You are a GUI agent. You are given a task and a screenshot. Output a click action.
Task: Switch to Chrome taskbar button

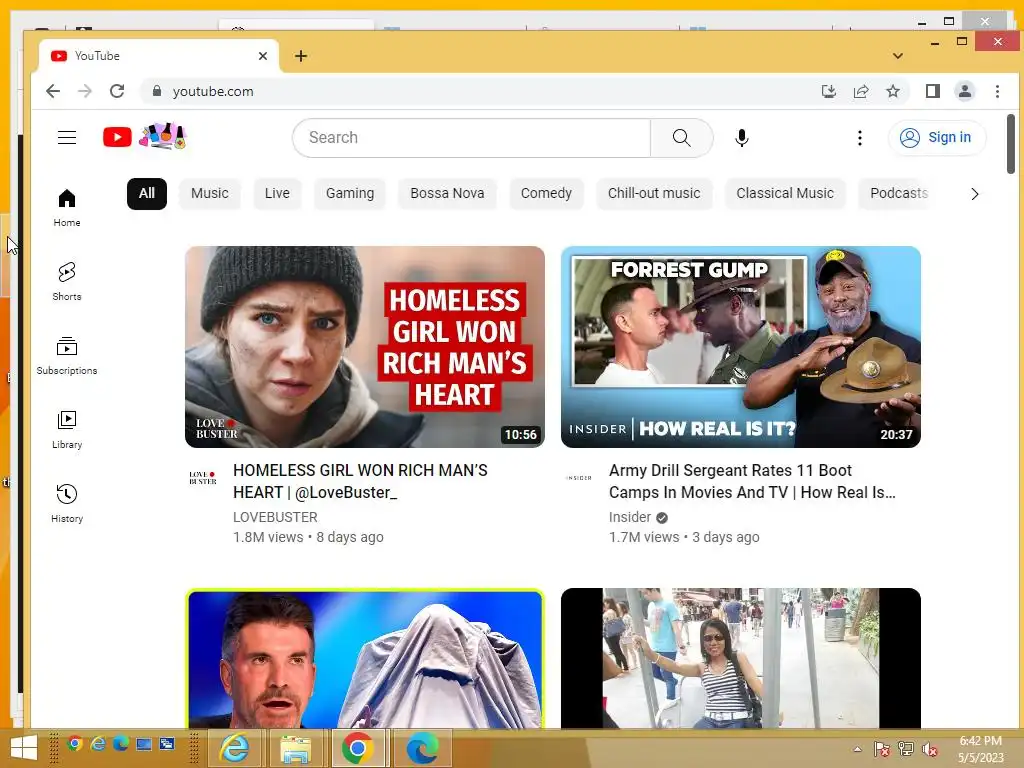point(357,748)
